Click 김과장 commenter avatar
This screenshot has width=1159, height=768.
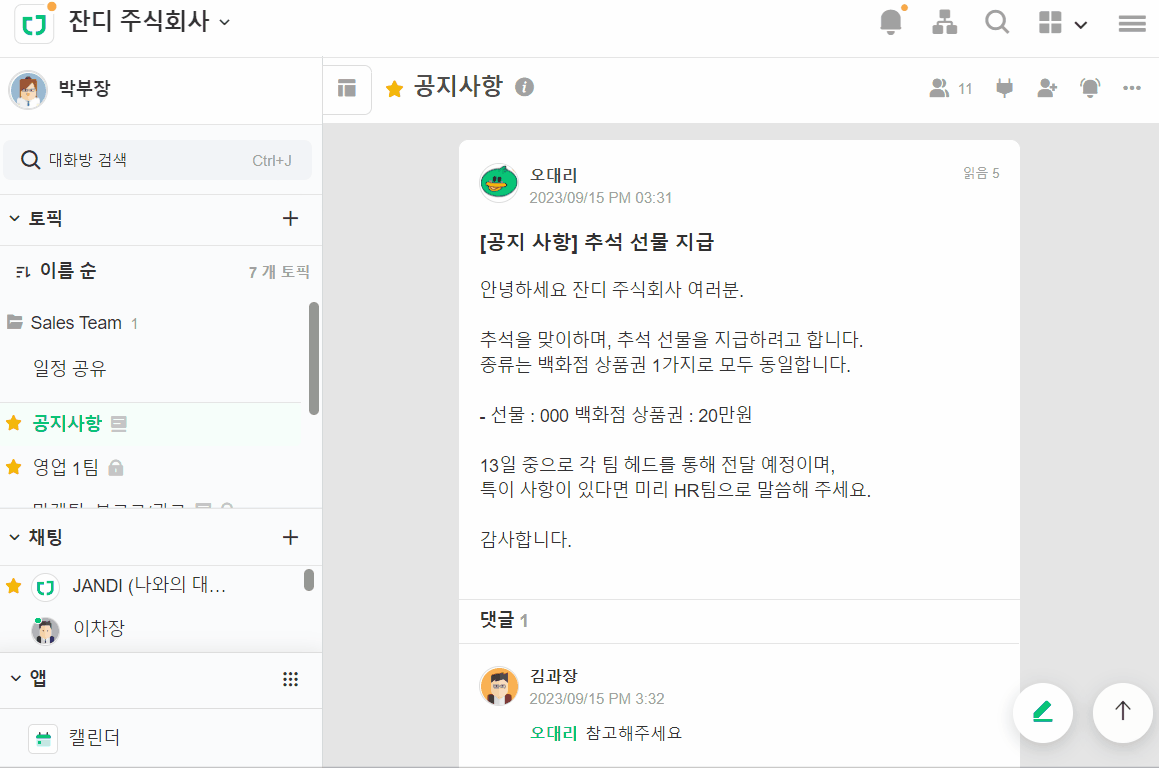(x=499, y=686)
